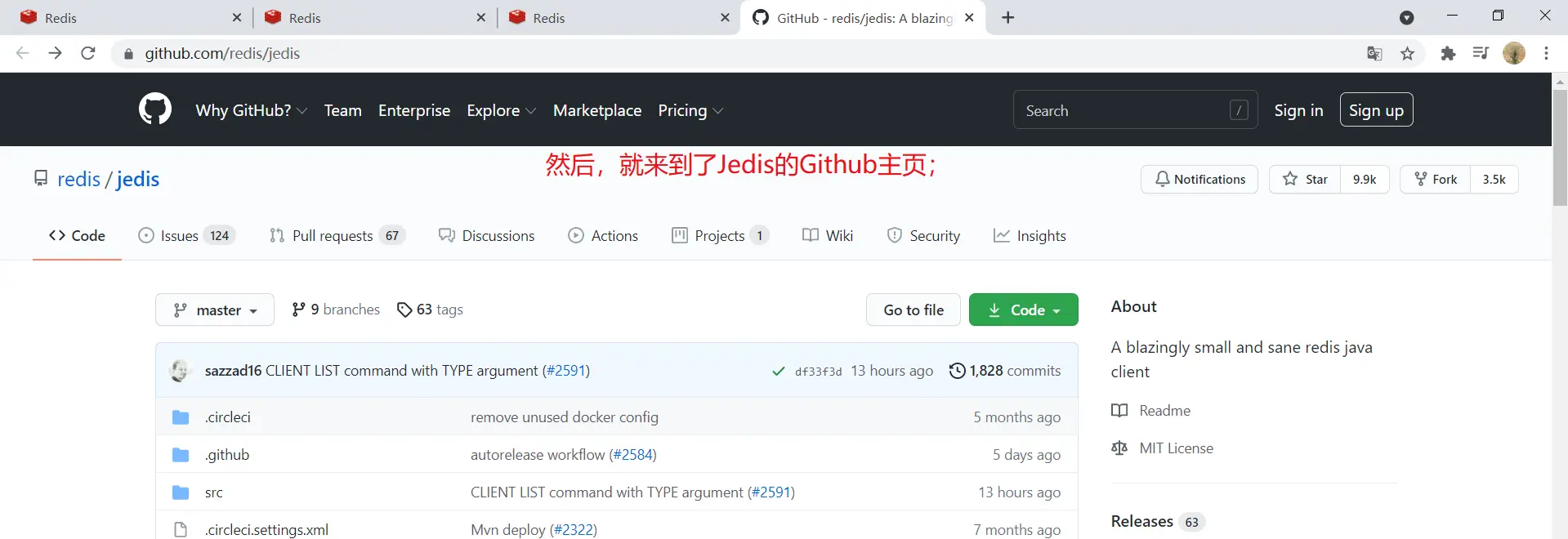This screenshot has width=1568, height=539.
Task: Click the translate page icon in the address bar
Action: click(1374, 54)
